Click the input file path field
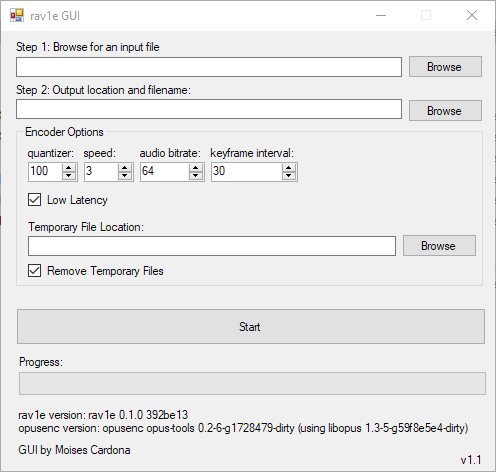Viewport: 496px width, 472px height. tap(209, 67)
